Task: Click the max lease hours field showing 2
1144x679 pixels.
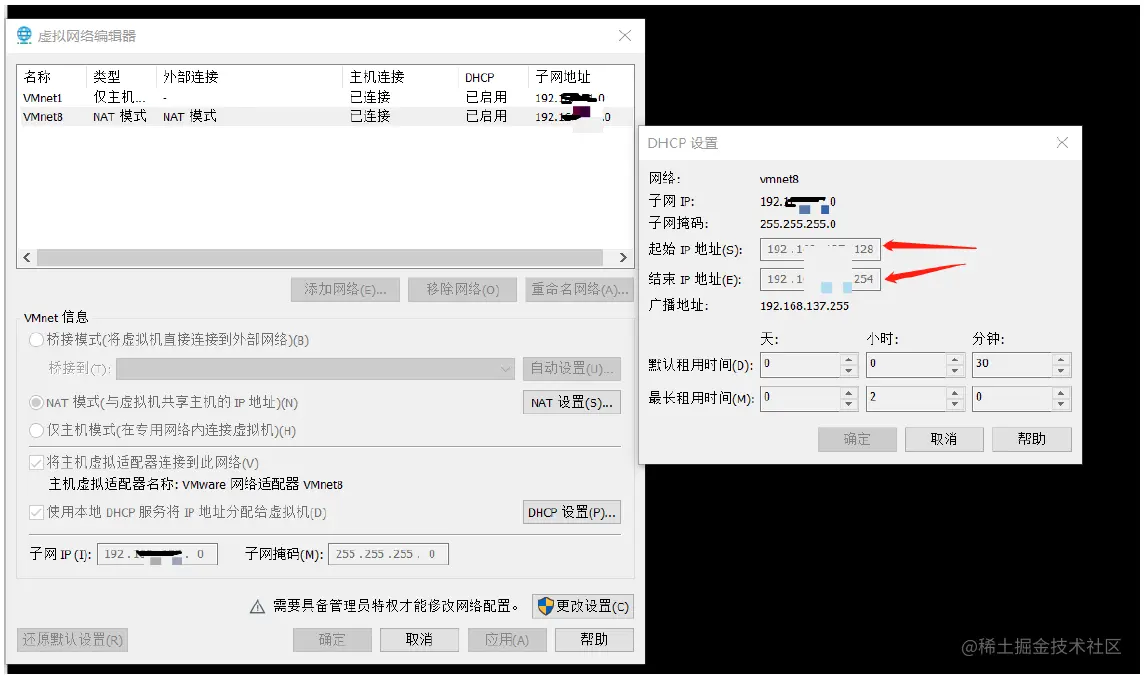Action: coord(905,398)
